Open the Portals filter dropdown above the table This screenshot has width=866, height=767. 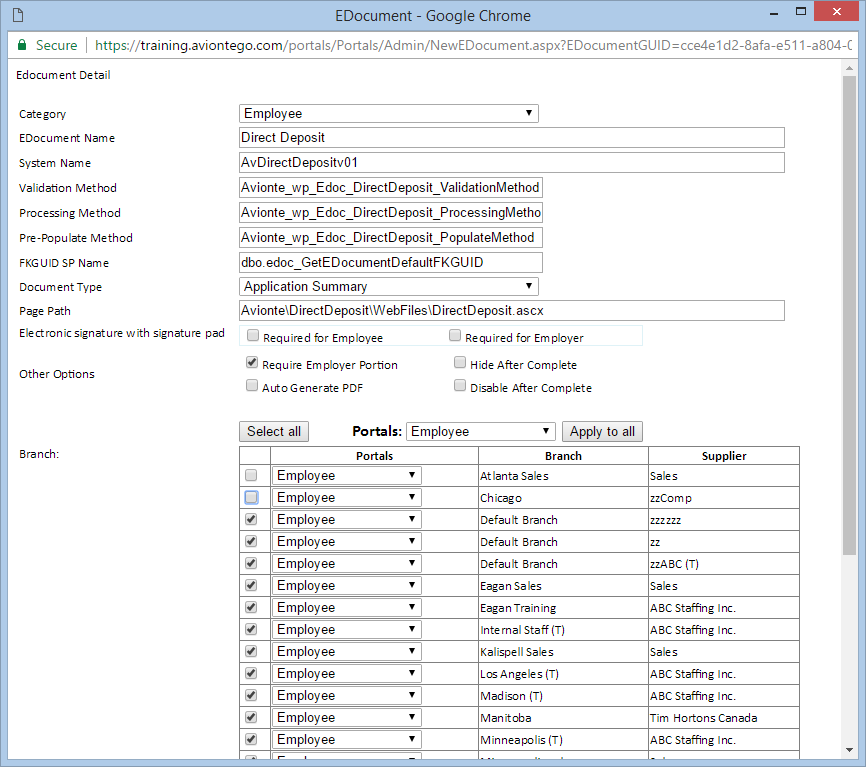point(480,431)
